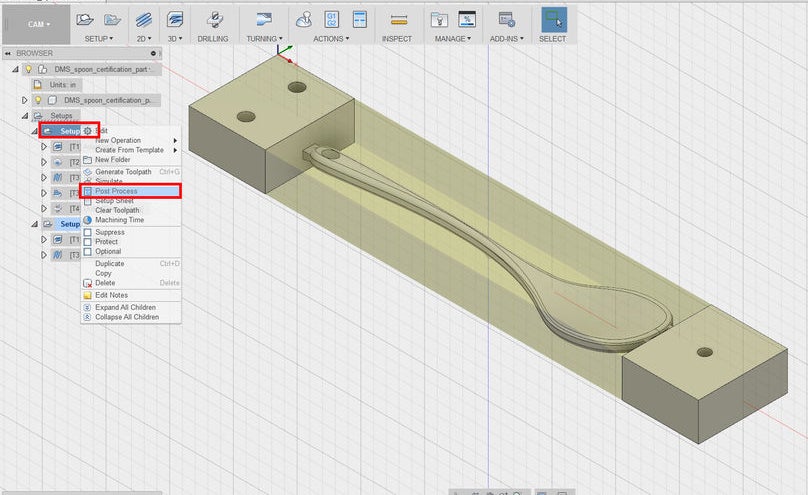Choose Copy from context menu
This screenshot has height=495, width=808.
pos(131,274)
